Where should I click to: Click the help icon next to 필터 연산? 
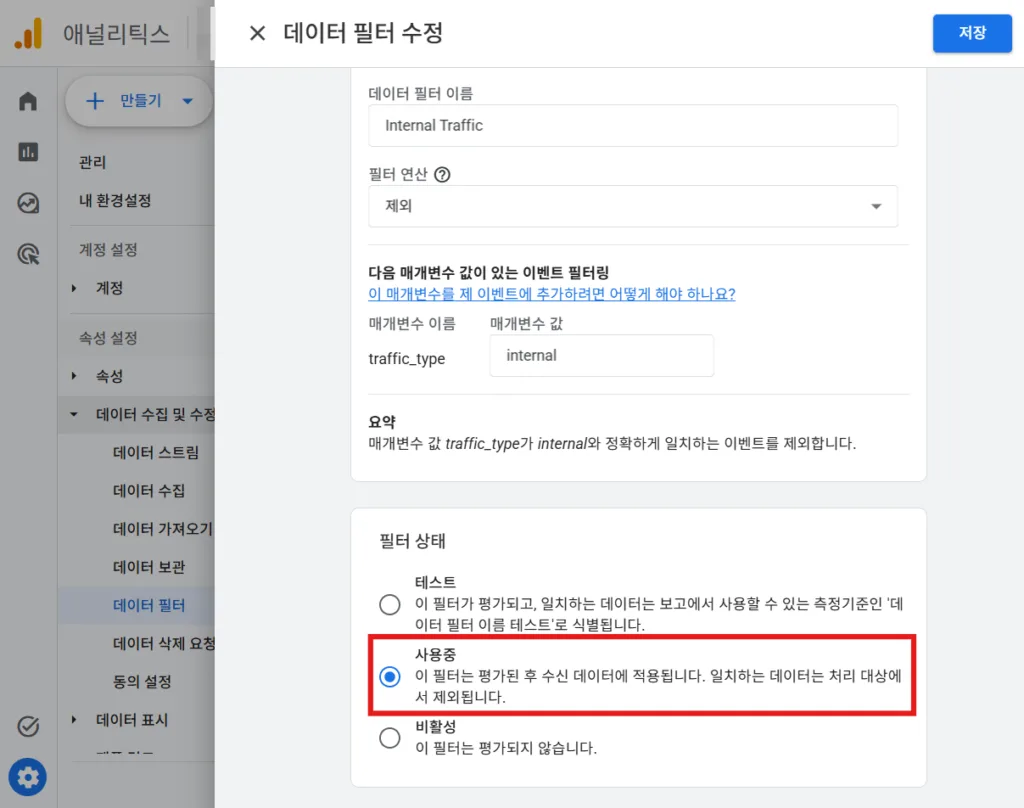click(442, 174)
